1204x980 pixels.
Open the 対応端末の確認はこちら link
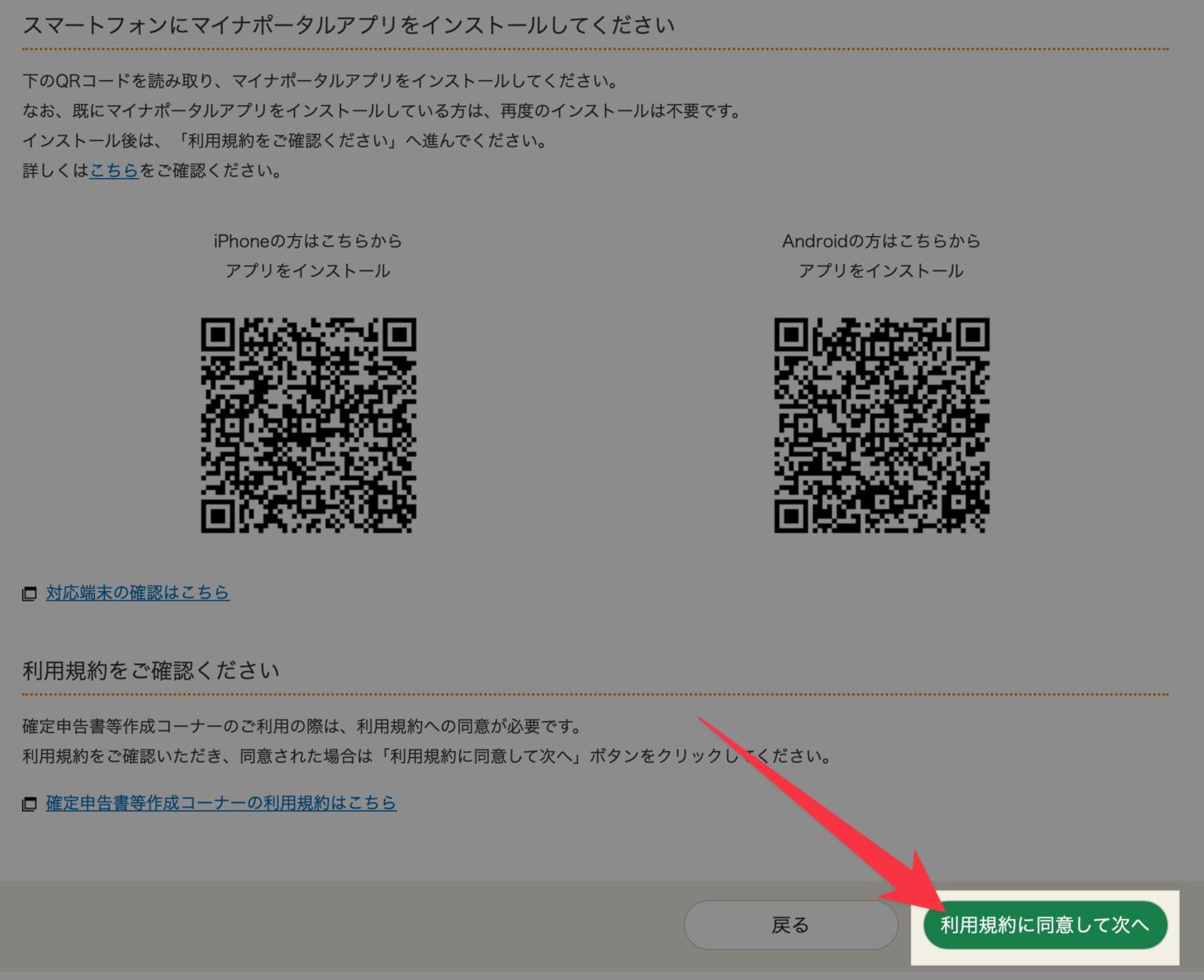(137, 593)
